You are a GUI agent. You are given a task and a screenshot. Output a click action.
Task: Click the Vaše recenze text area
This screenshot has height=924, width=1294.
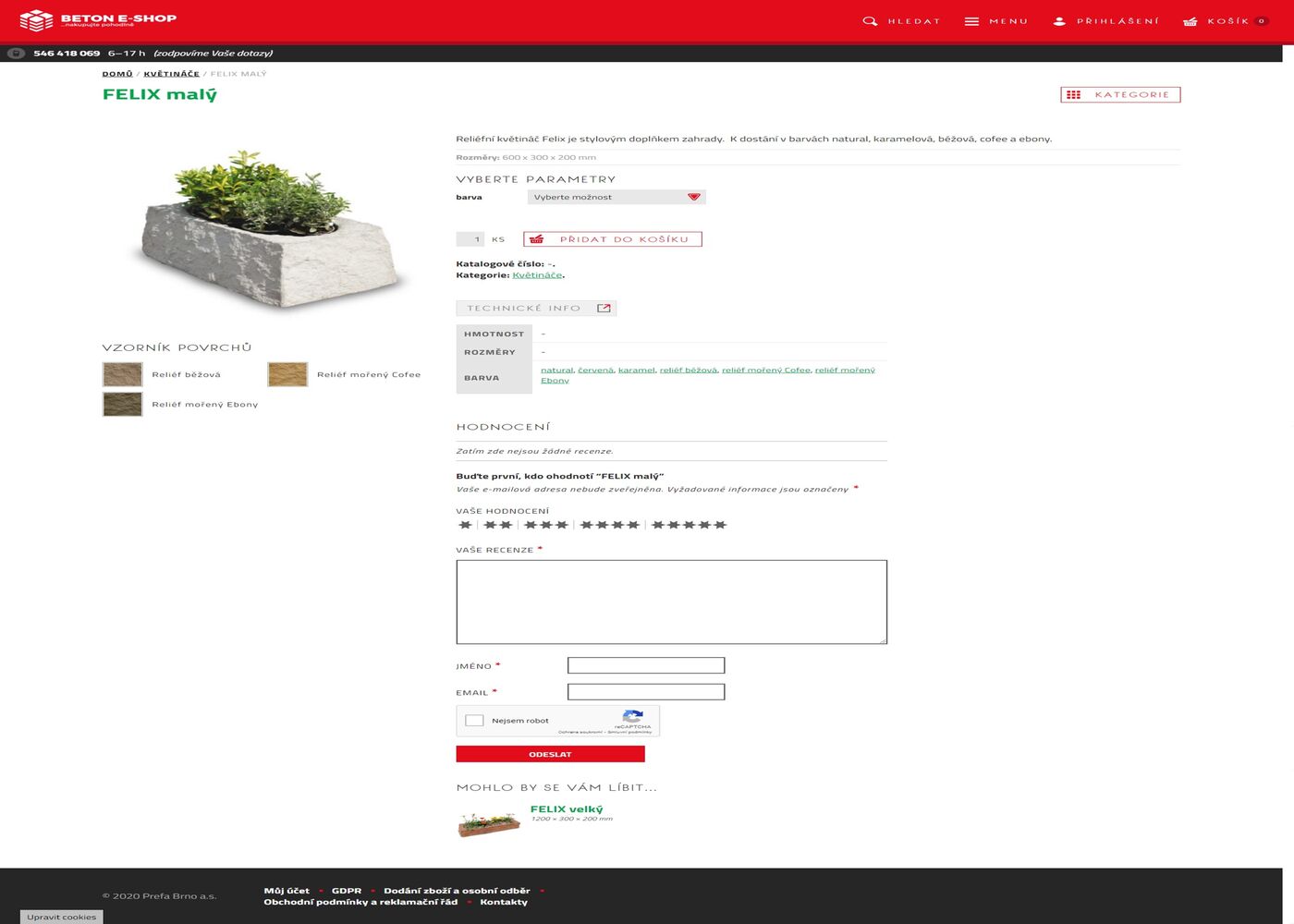[672, 602]
